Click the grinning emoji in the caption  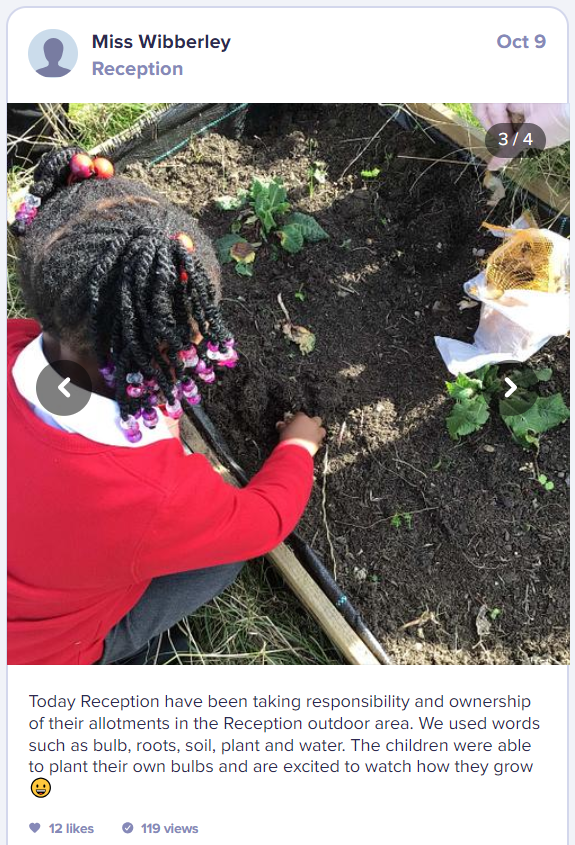[x=41, y=788]
